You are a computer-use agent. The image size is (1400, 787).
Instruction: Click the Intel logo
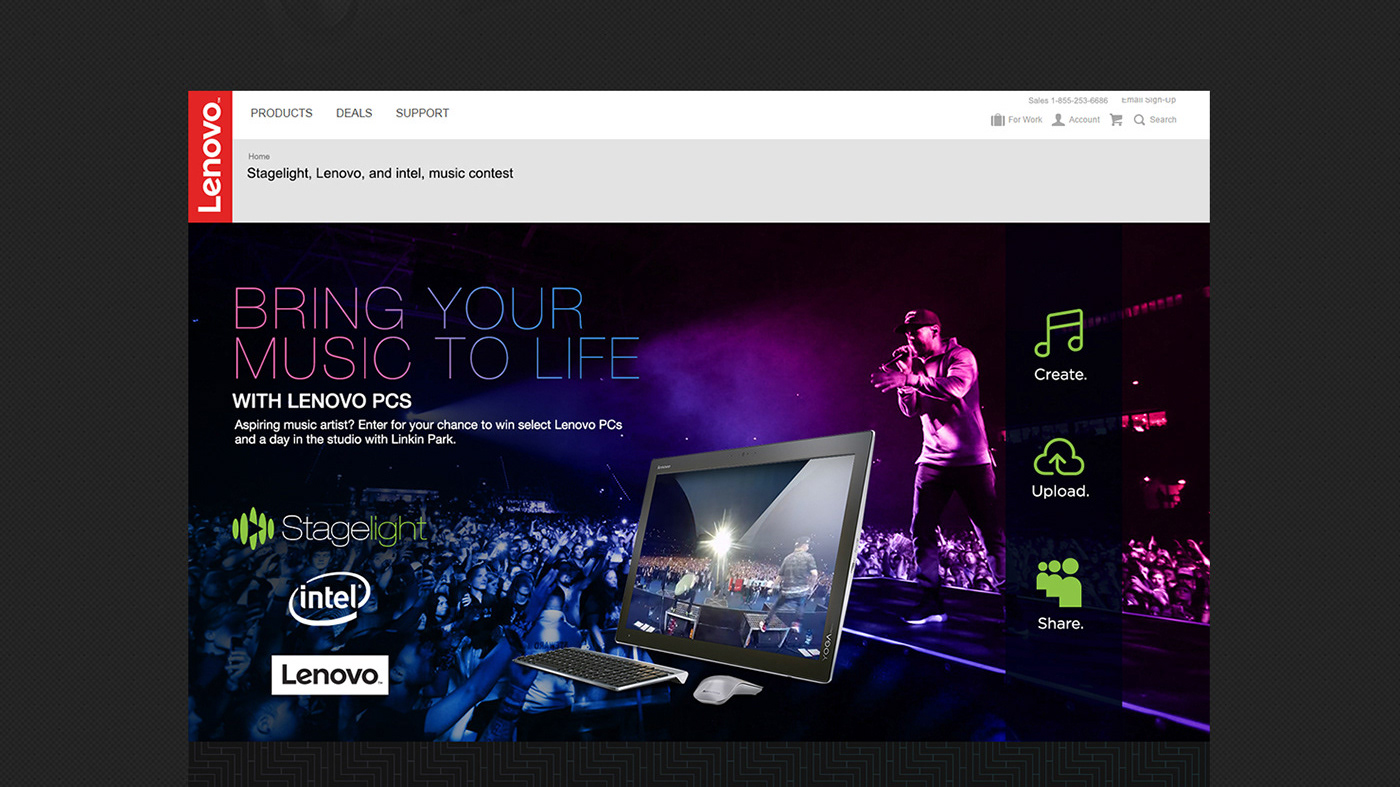330,599
